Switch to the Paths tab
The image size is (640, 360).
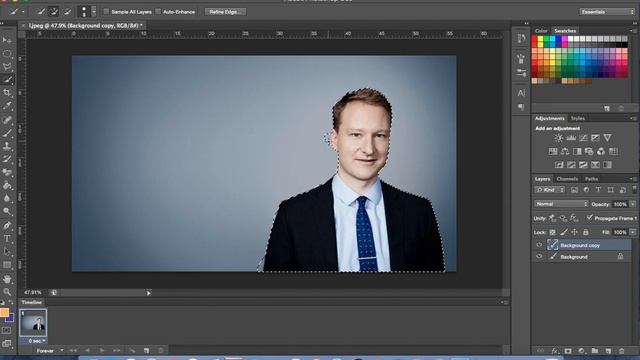coord(591,179)
